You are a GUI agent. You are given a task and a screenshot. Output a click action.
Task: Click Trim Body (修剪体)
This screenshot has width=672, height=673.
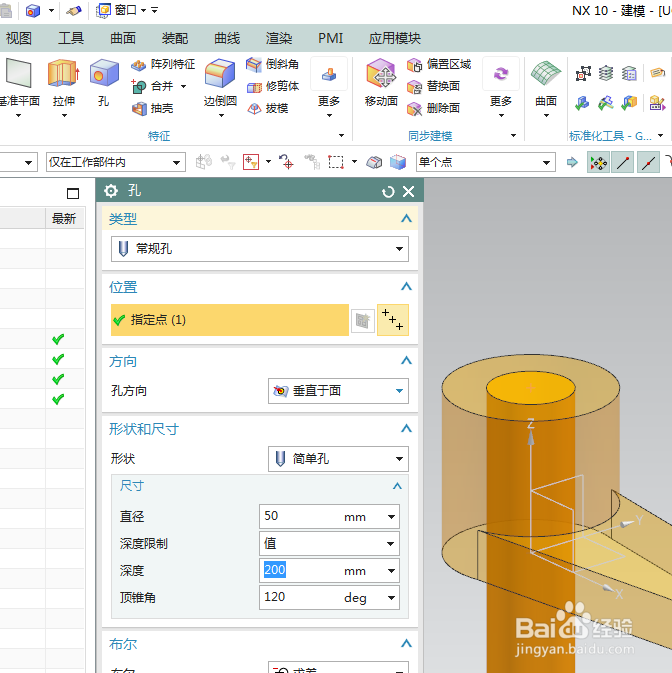point(272,86)
